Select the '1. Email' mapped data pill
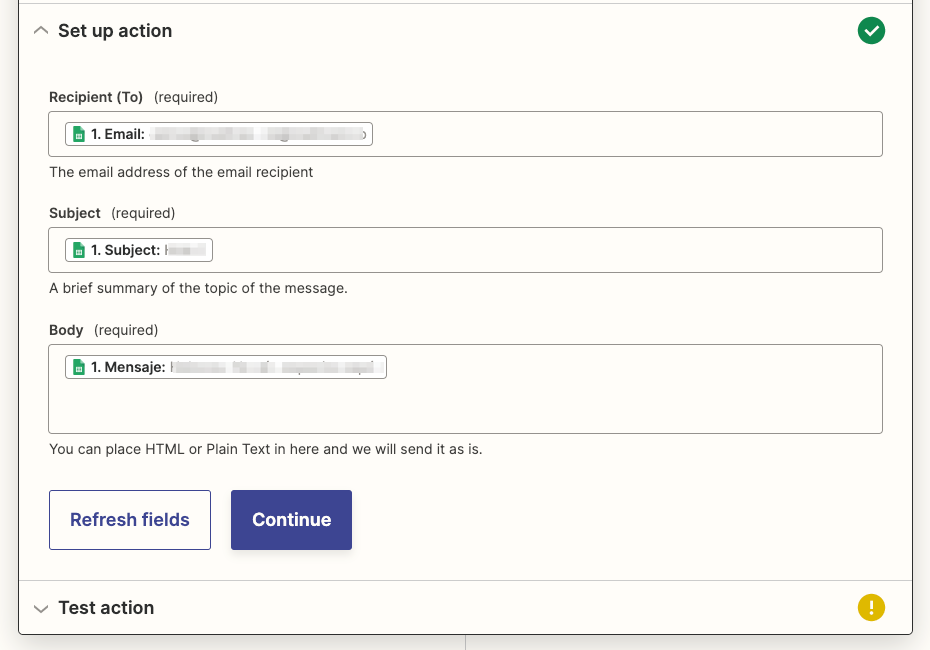The image size is (930, 650). point(219,134)
